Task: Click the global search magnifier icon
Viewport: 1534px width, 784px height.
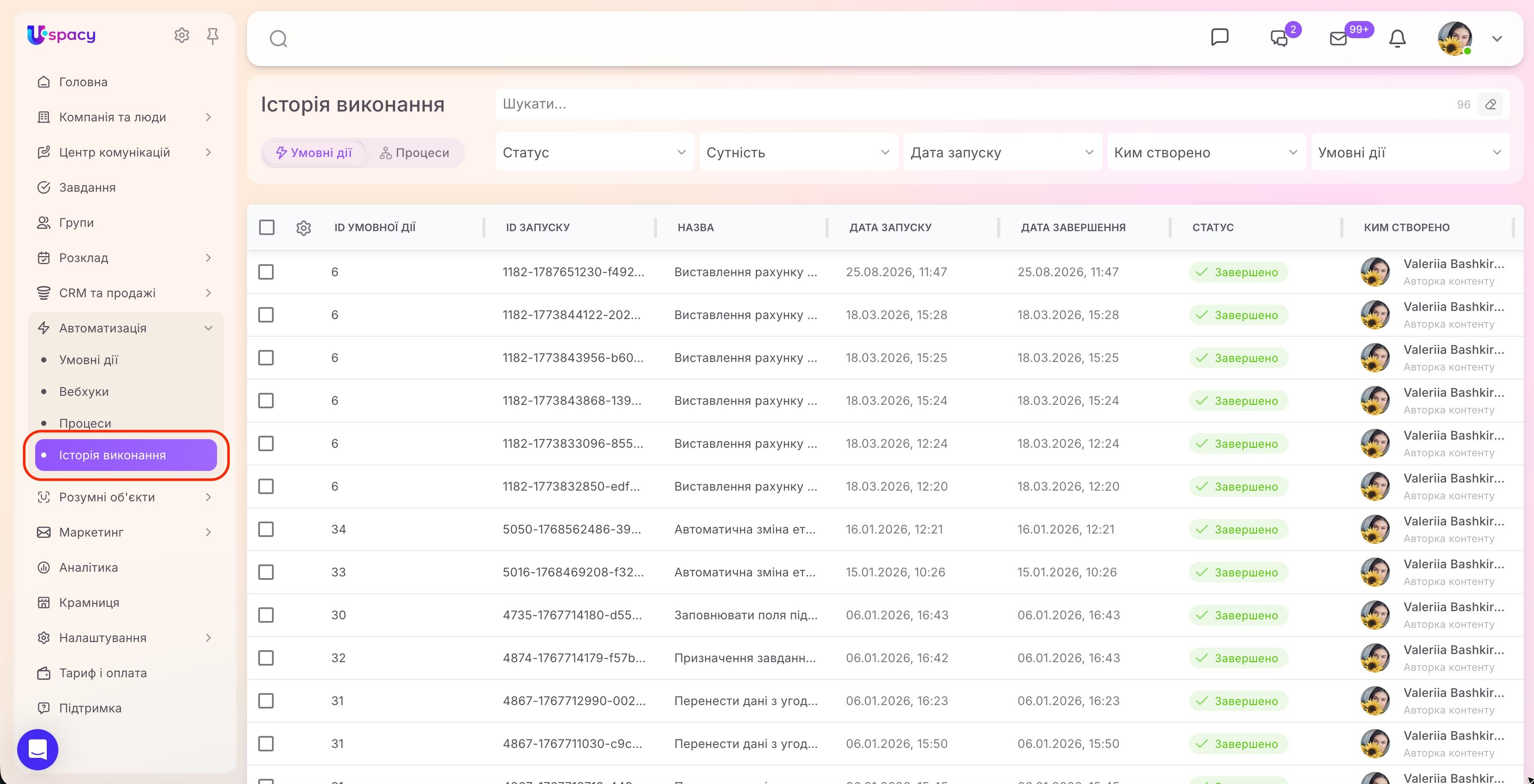Action: [278, 39]
